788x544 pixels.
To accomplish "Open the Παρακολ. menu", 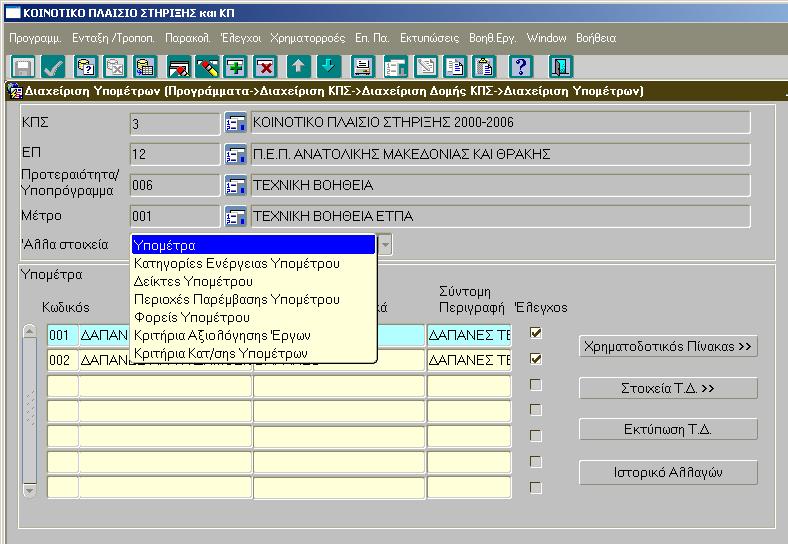I will tap(187, 38).
